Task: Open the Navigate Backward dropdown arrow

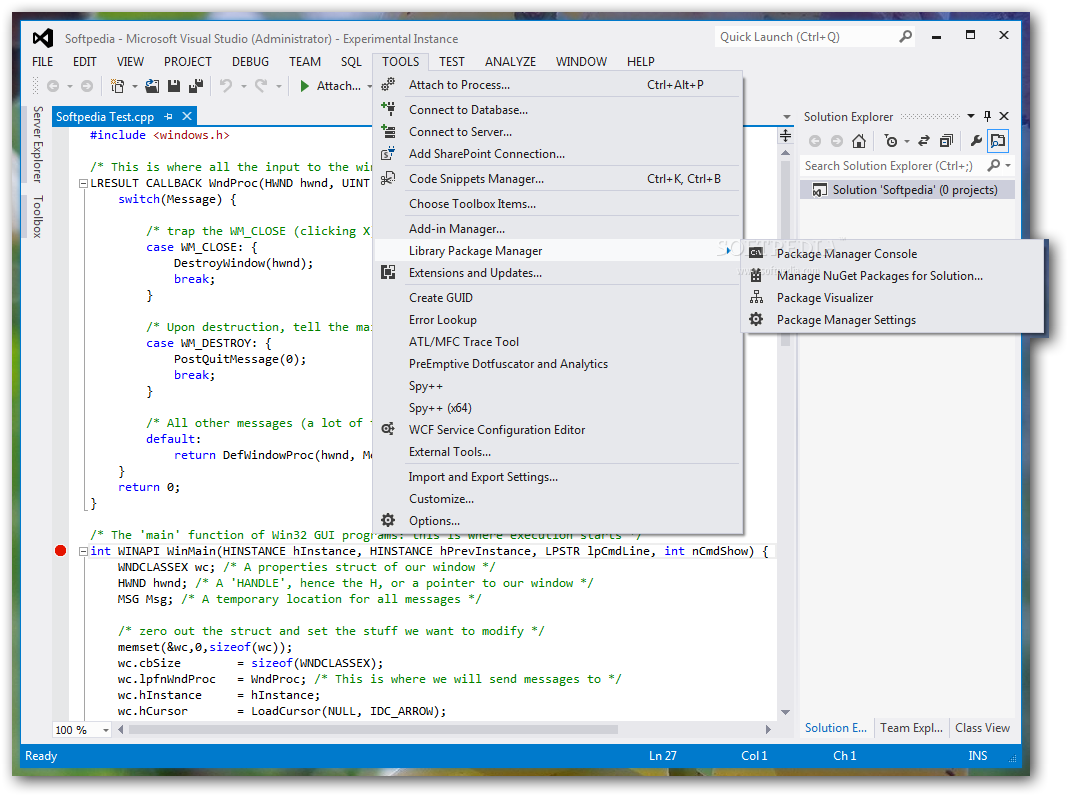Action: [x=70, y=87]
